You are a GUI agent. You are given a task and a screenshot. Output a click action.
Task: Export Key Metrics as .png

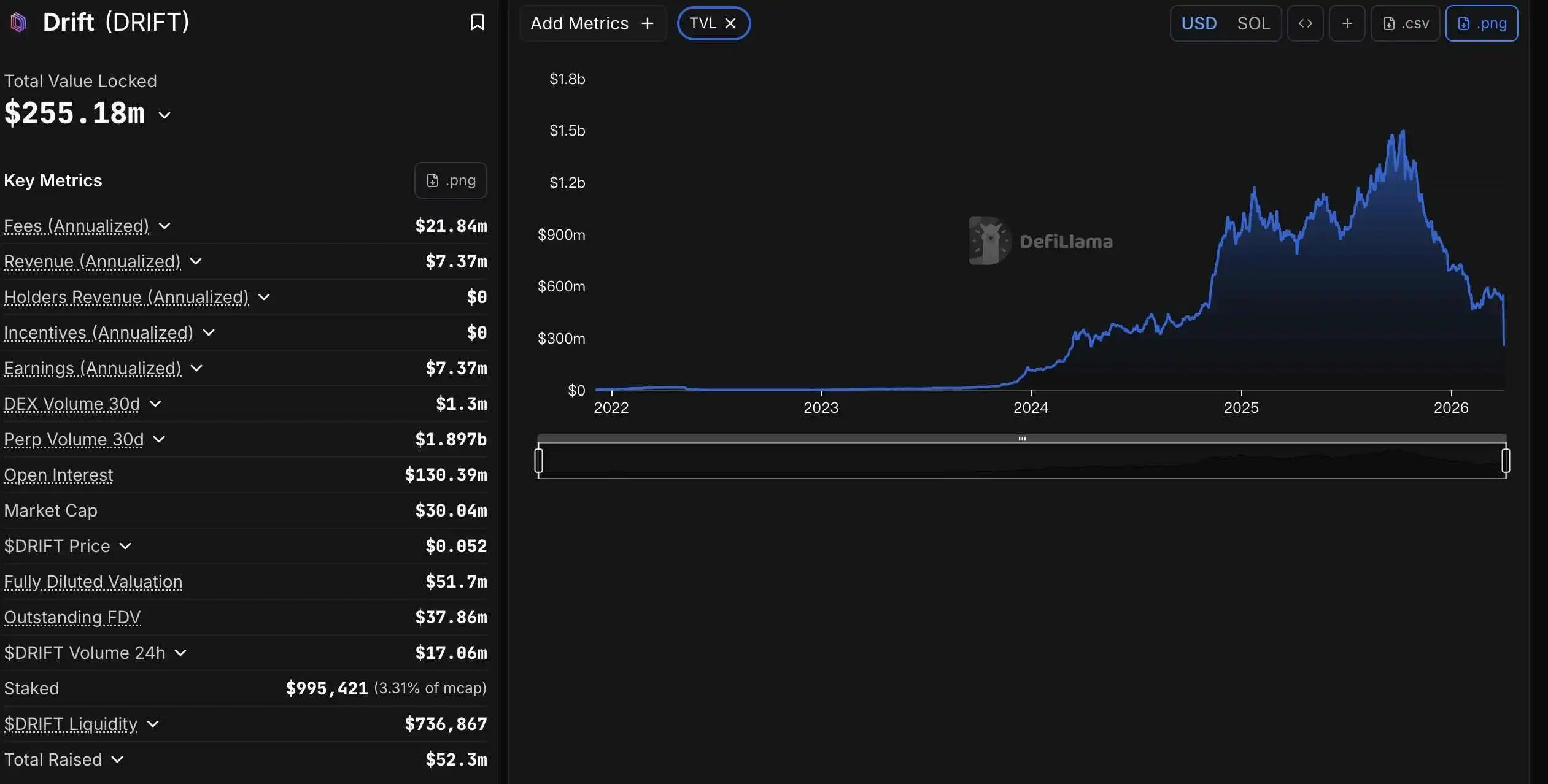[x=451, y=180]
